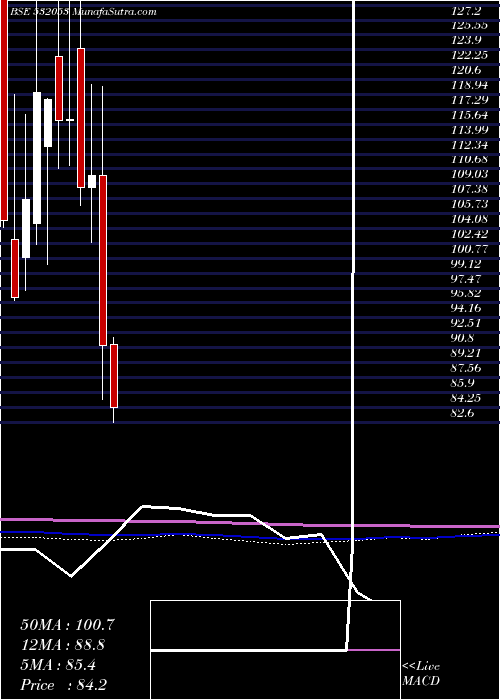Click the 127.2 price axis label
This screenshot has width=500, height=700.
(x=467, y=11)
